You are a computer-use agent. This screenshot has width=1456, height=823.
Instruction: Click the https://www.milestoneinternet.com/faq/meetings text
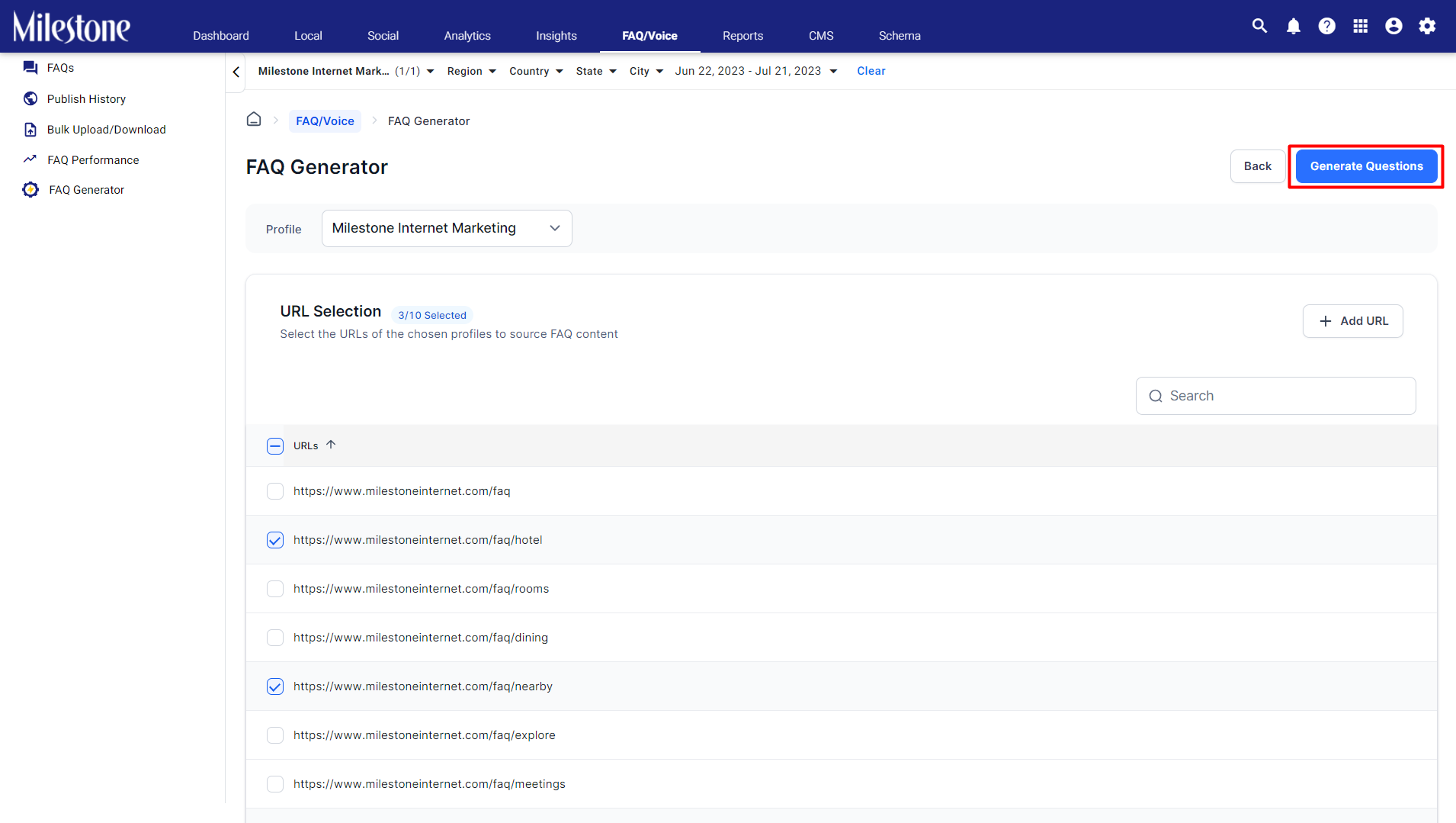click(429, 784)
